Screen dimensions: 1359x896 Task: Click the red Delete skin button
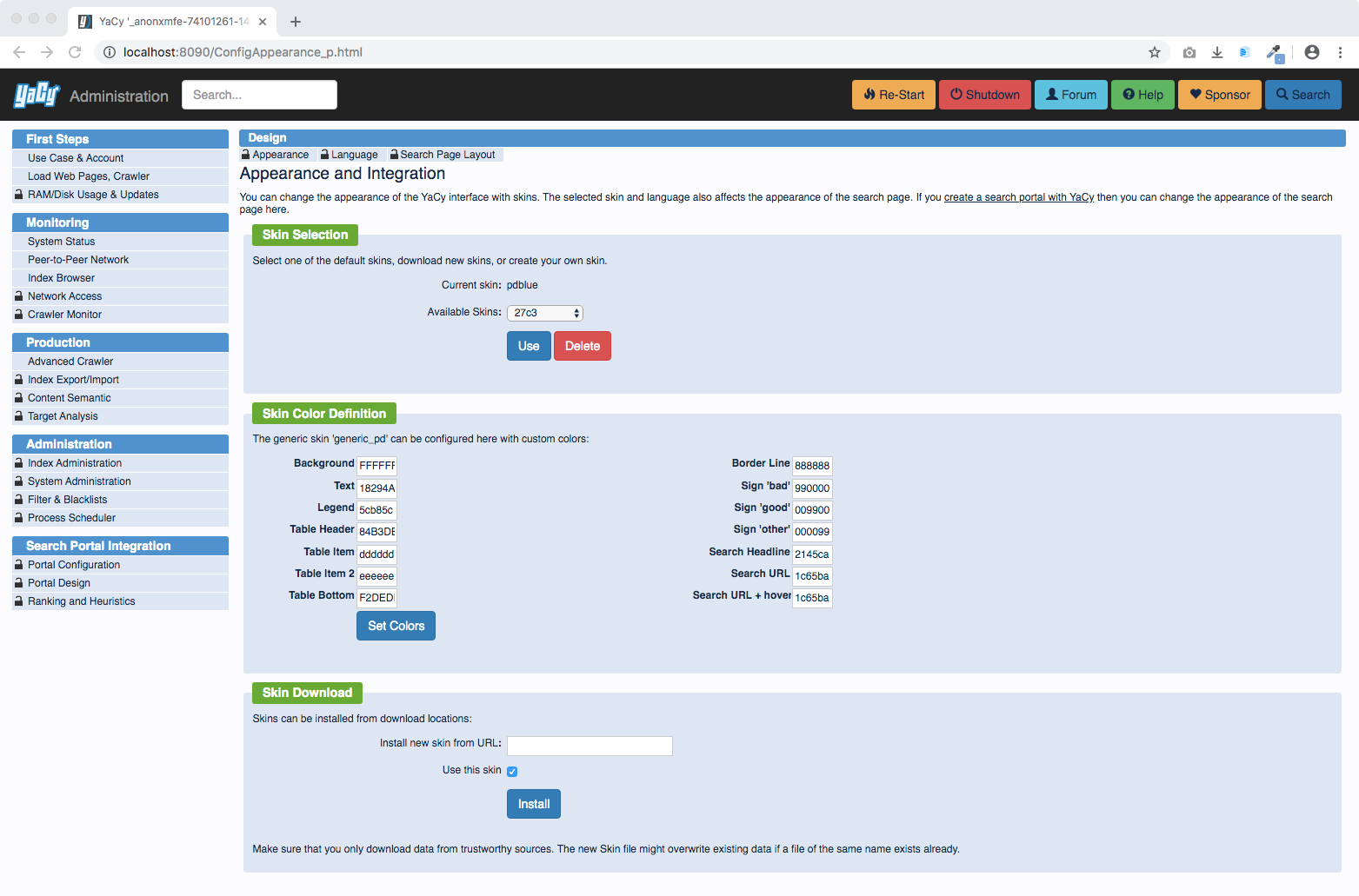pyautogui.click(x=582, y=346)
